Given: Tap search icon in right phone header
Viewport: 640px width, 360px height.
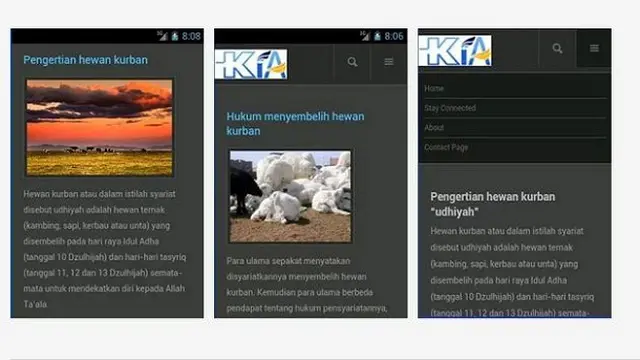Looking at the screenshot, I should 557,49.
